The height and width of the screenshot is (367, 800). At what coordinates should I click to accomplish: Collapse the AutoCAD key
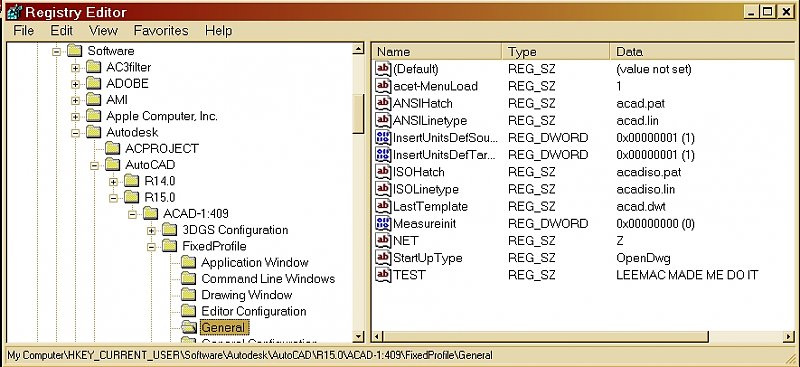point(94,165)
